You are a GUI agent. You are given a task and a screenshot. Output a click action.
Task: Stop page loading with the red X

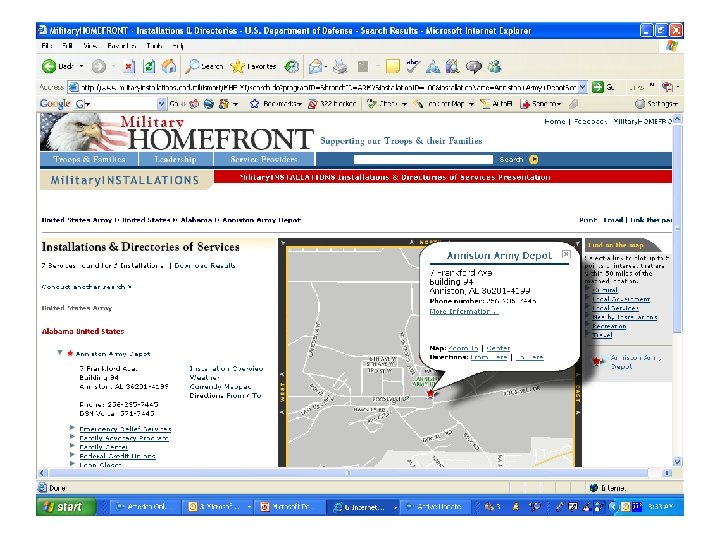[x=129, y=67]
